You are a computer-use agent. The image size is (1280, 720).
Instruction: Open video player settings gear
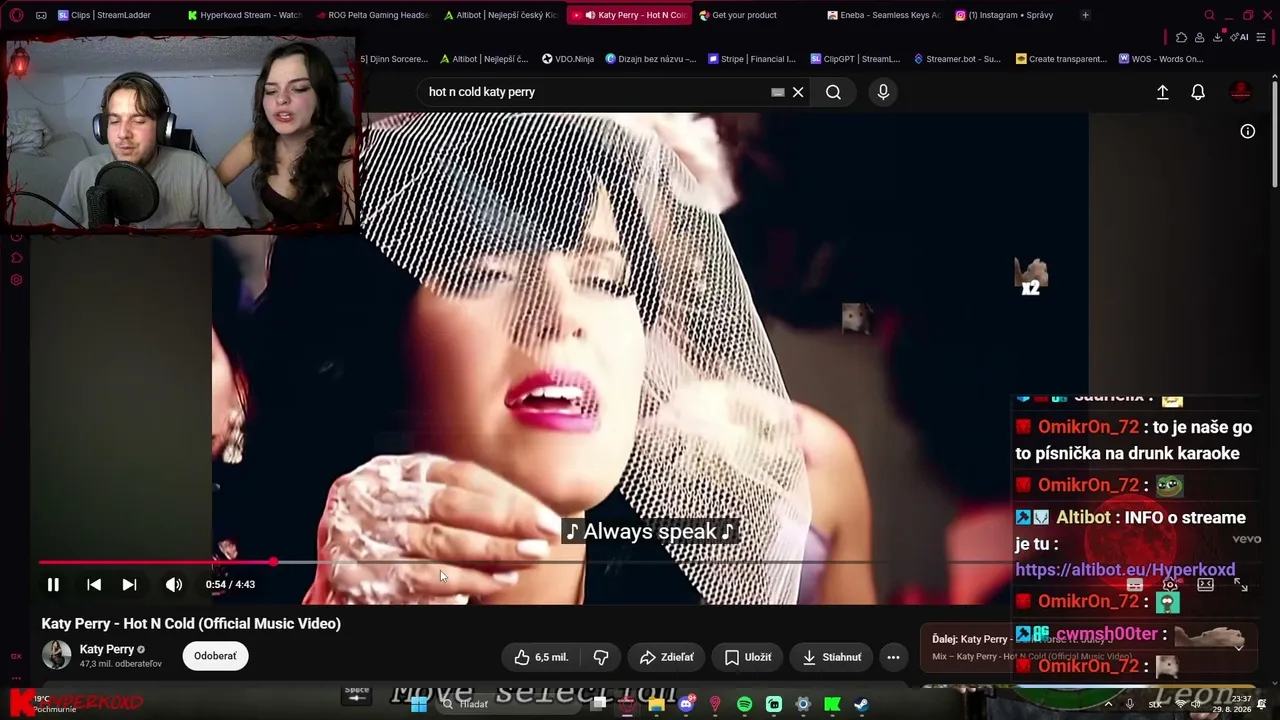(1170, 585)
